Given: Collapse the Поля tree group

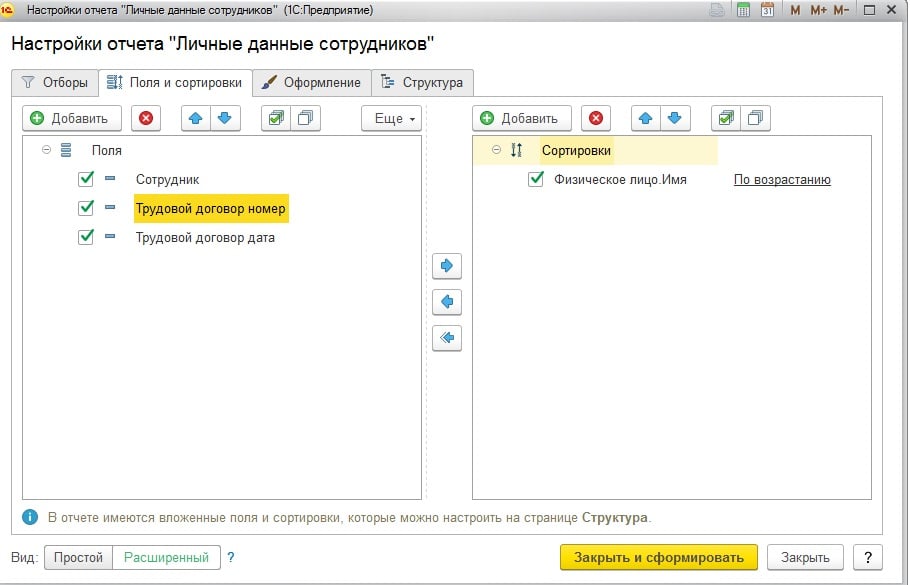Looking at the screenshot, I should pyautogui.click(x=46, y=150).
